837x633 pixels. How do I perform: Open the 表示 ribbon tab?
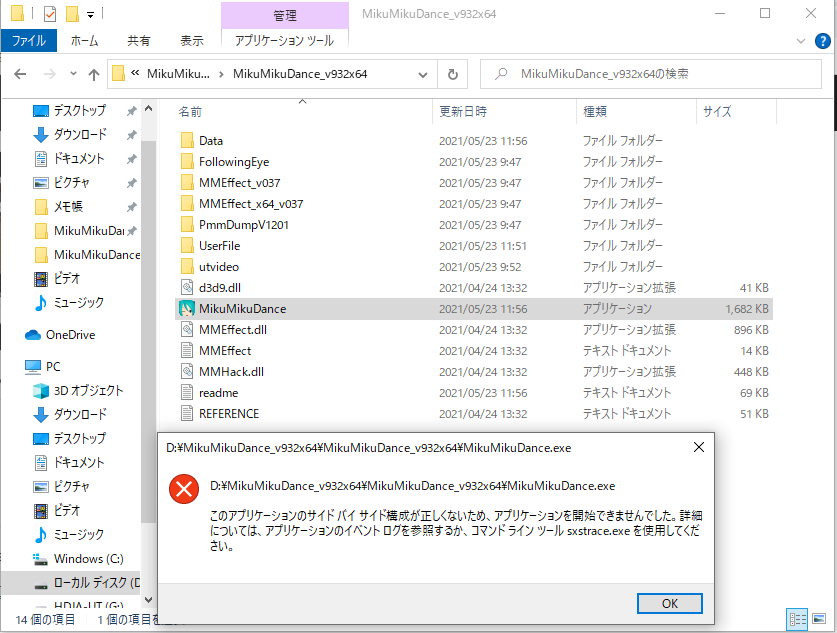(x=191, y=41)
